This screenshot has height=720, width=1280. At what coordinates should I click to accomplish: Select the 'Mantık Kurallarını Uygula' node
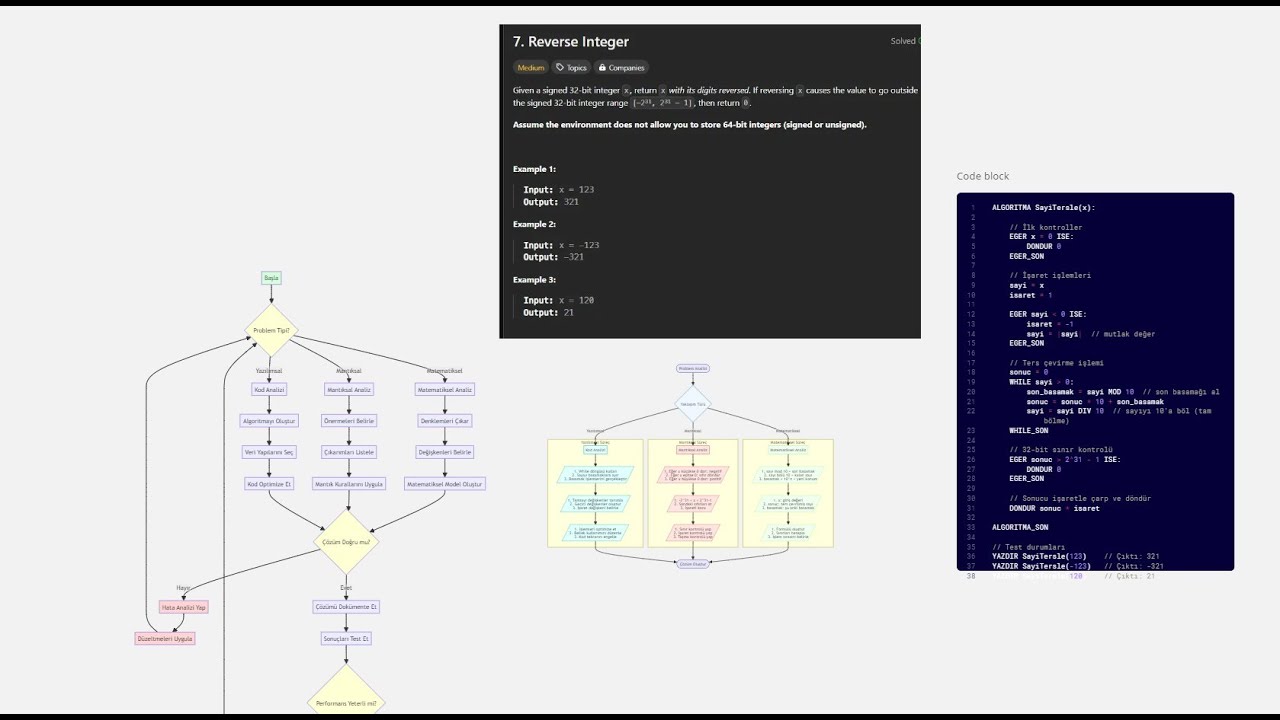coord(349,484)
